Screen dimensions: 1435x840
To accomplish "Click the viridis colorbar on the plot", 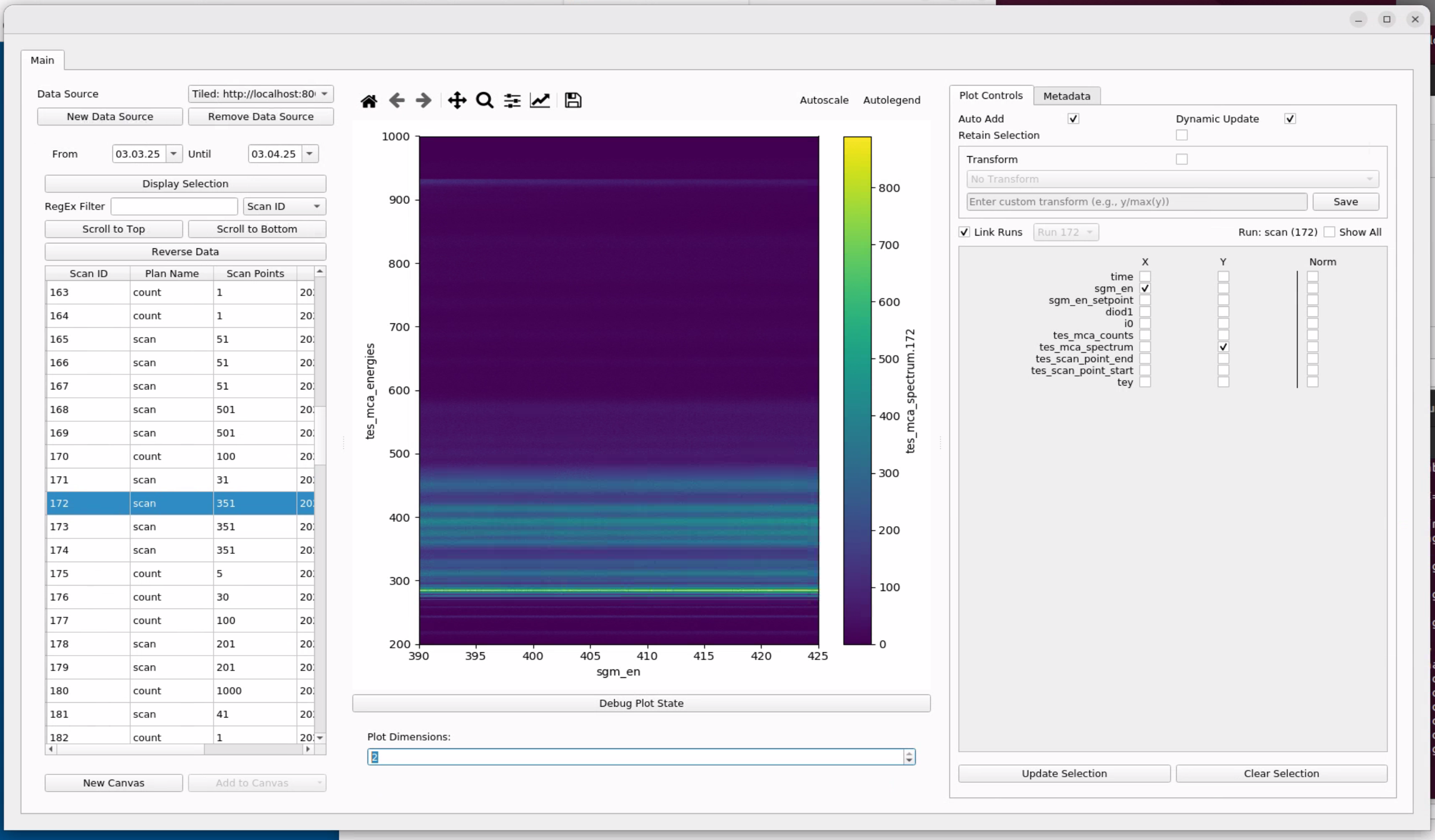I will click(x=857, y=391).
